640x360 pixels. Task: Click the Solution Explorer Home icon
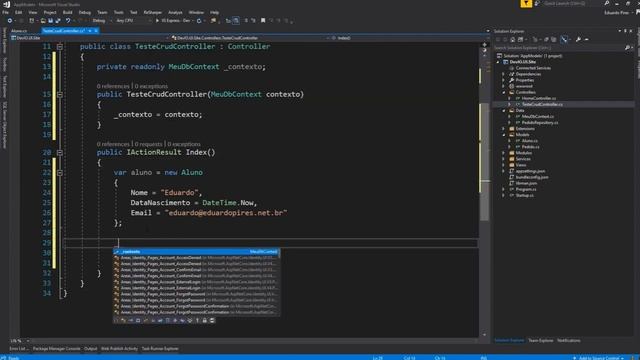[x=513, y=40]
